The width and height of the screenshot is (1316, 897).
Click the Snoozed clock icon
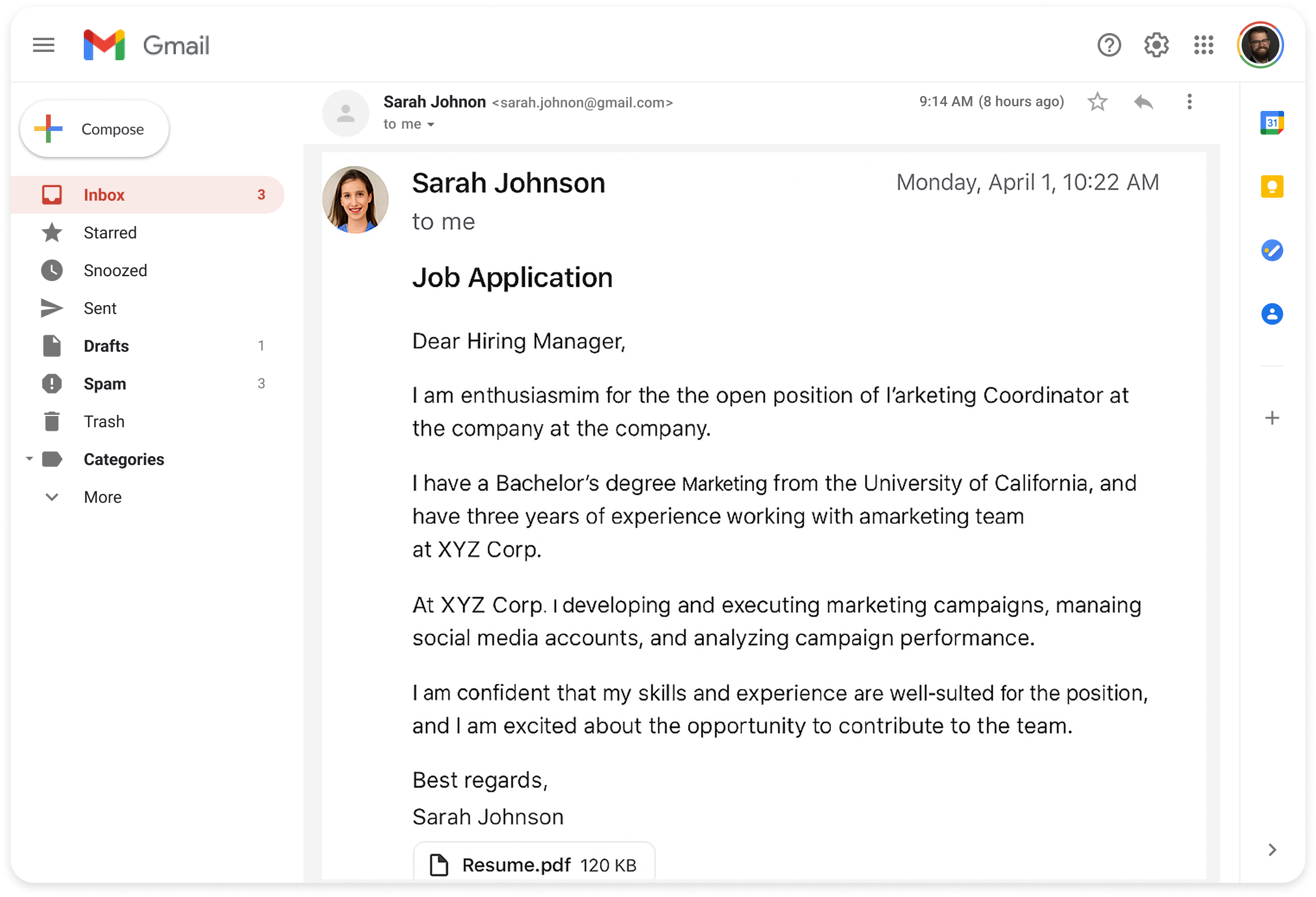52,270
